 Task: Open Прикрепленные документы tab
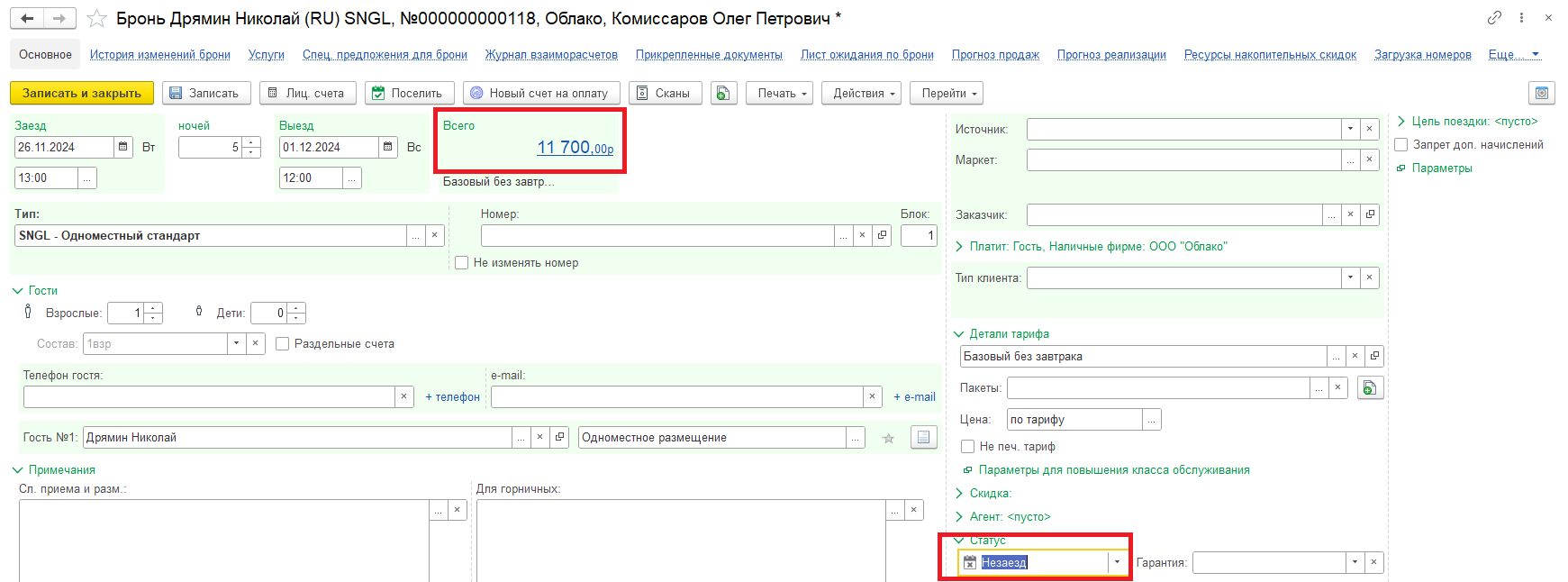click(709, 54)
